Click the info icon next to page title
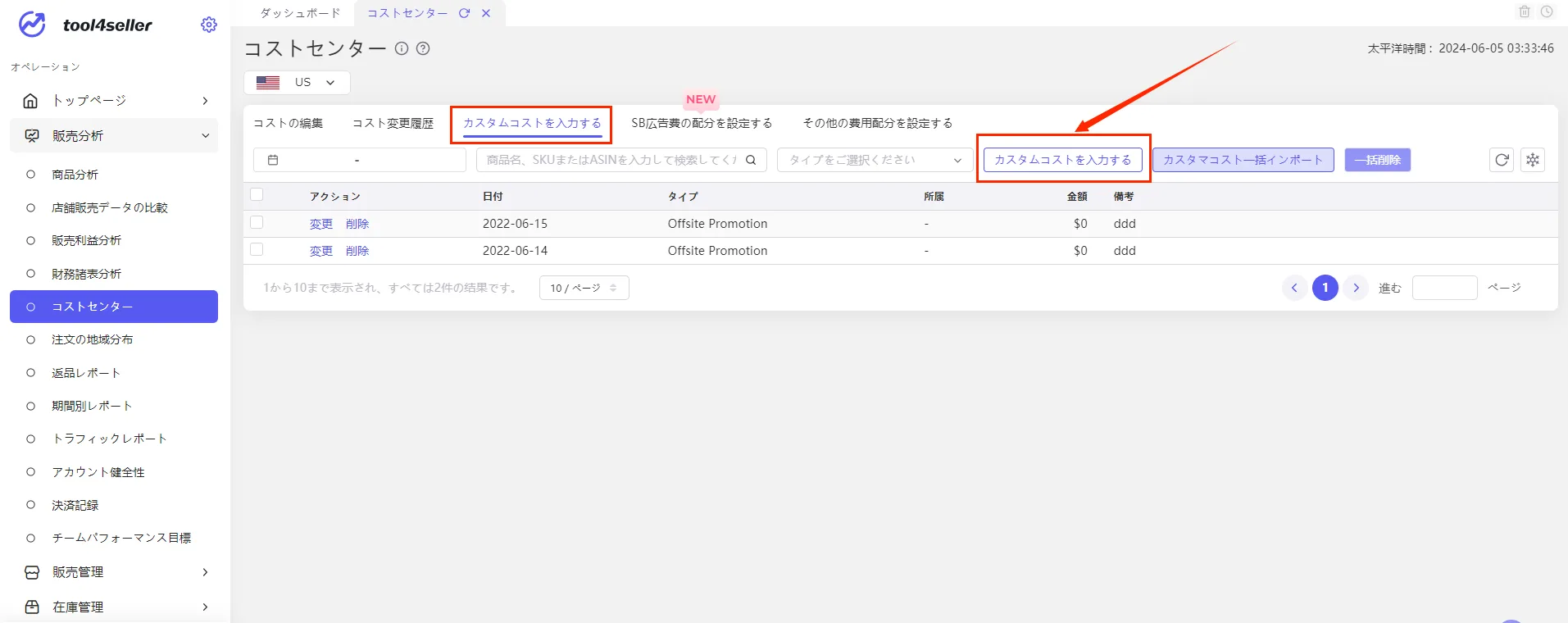 point(402,48)
